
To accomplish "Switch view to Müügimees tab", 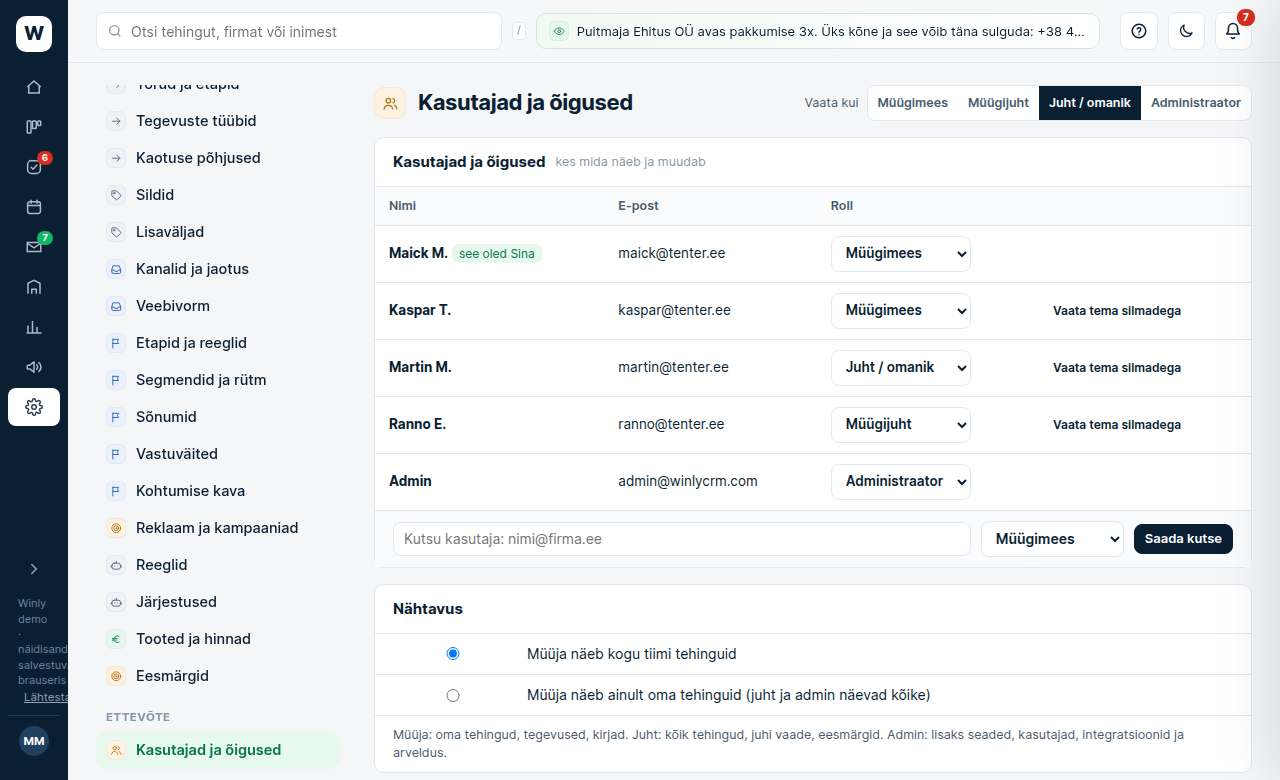I will 913,103.
